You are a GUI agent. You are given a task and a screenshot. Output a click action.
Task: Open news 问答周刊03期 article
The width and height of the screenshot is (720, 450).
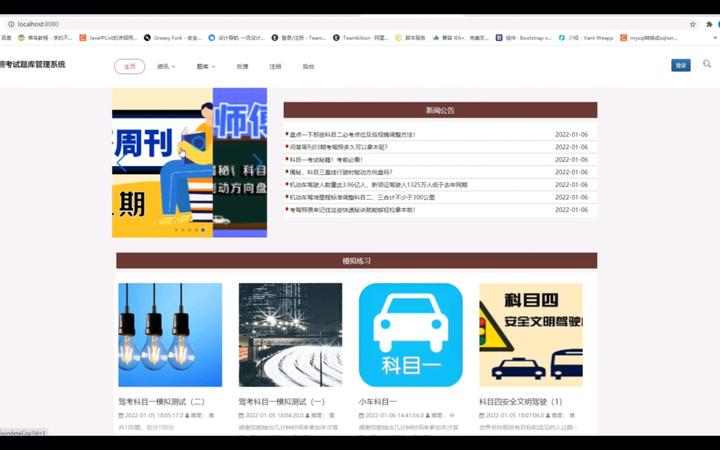[338, 147]
